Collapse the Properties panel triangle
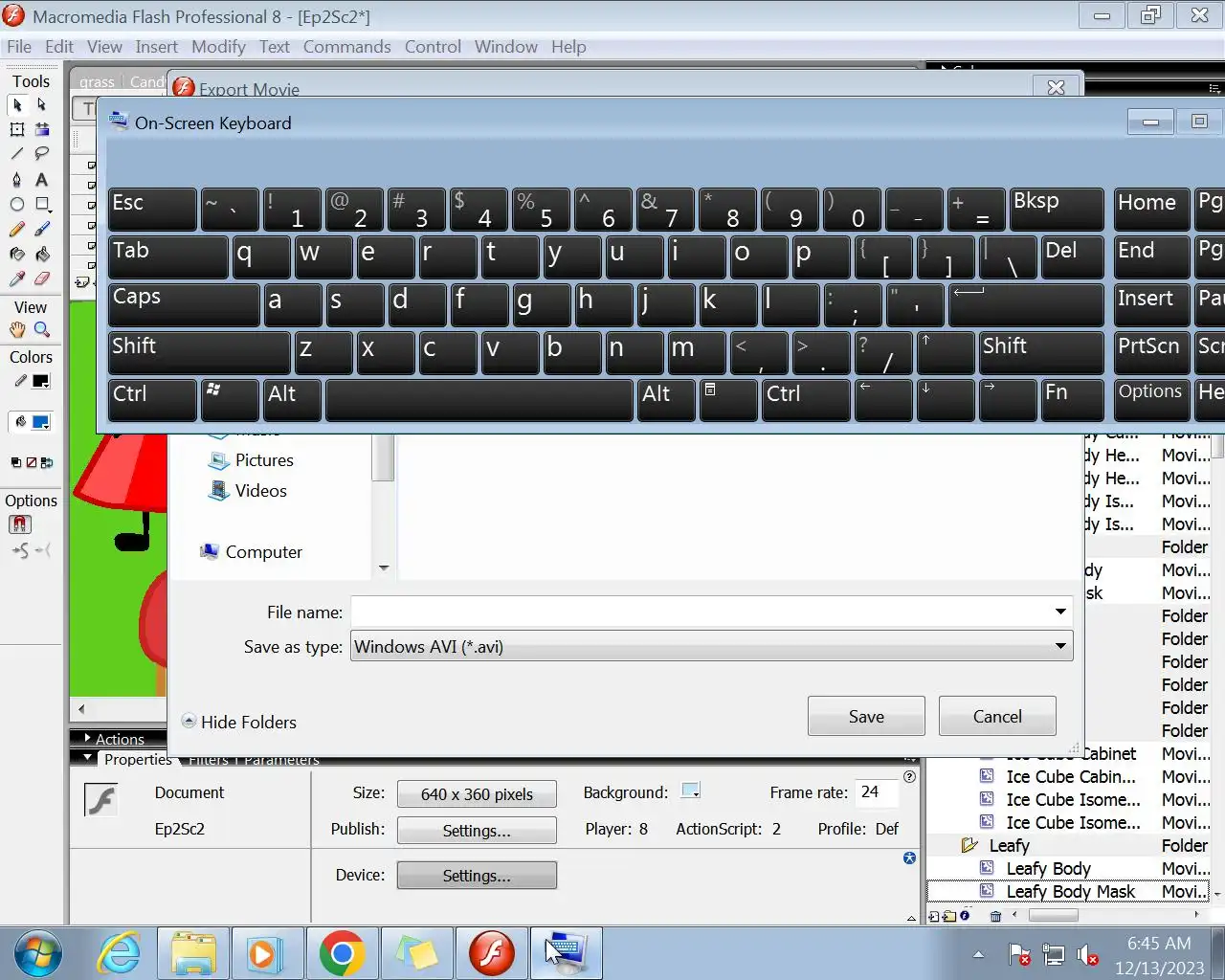Viewport: 1225px width, 980px height. [x=88, y=757]
